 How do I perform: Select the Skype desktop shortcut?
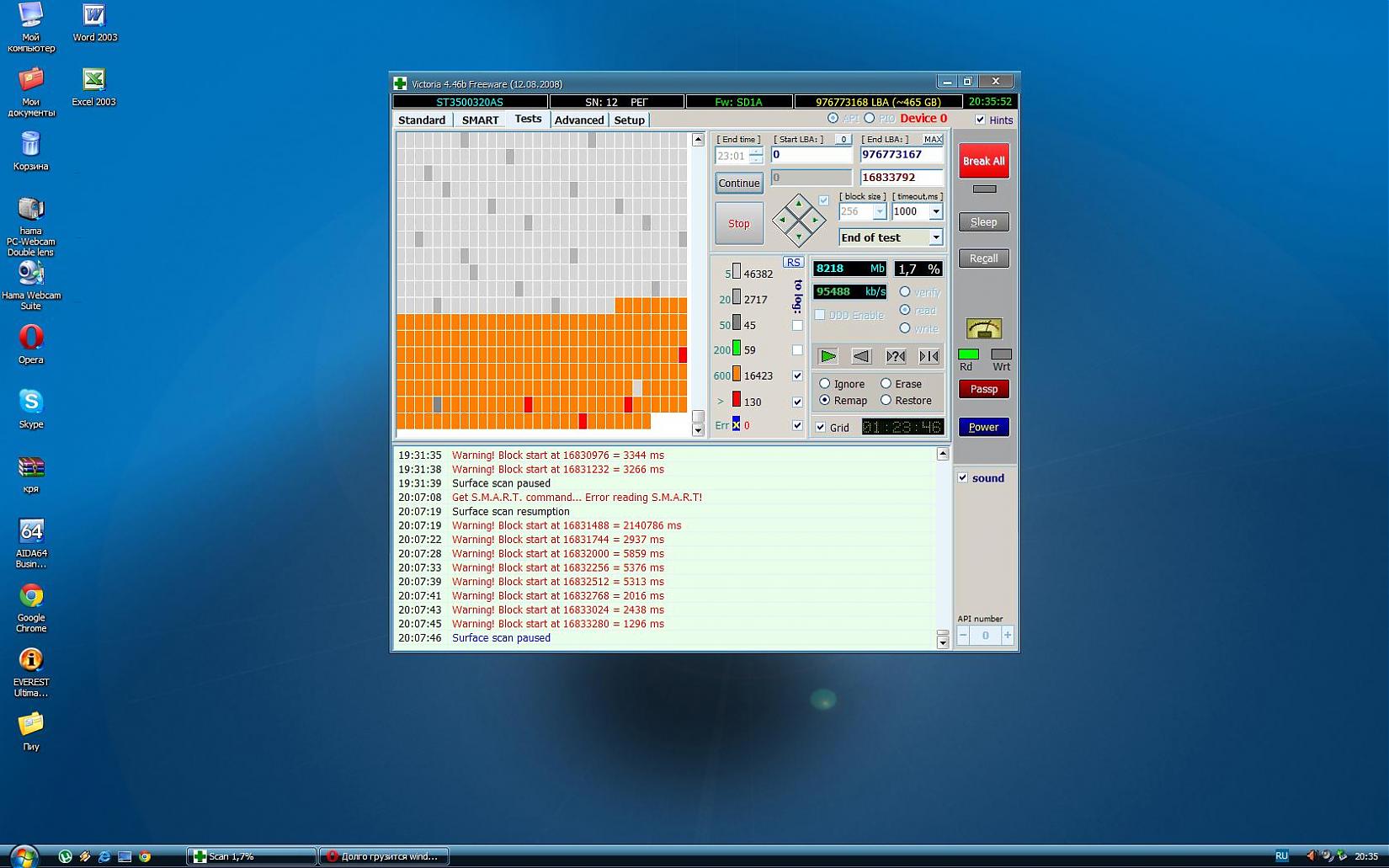point(31,409)
